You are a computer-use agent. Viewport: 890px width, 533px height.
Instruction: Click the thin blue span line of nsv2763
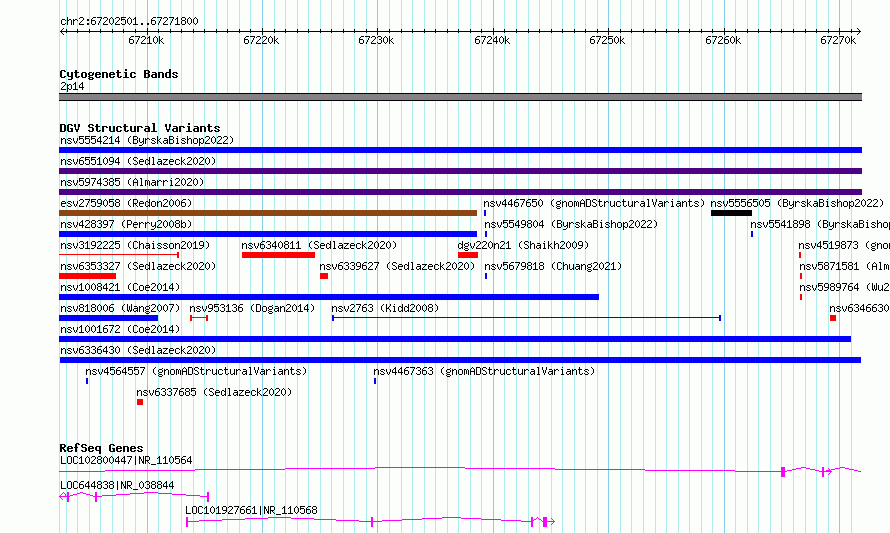point(526,318)
